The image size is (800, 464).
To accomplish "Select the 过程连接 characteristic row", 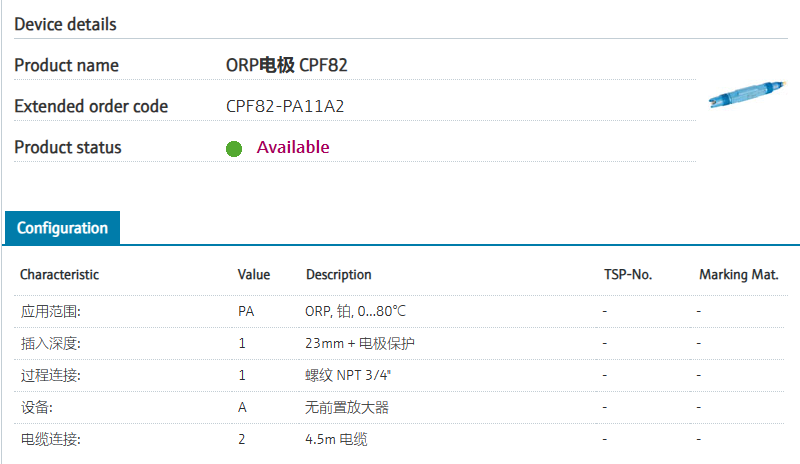I will (x=399, y=376).
